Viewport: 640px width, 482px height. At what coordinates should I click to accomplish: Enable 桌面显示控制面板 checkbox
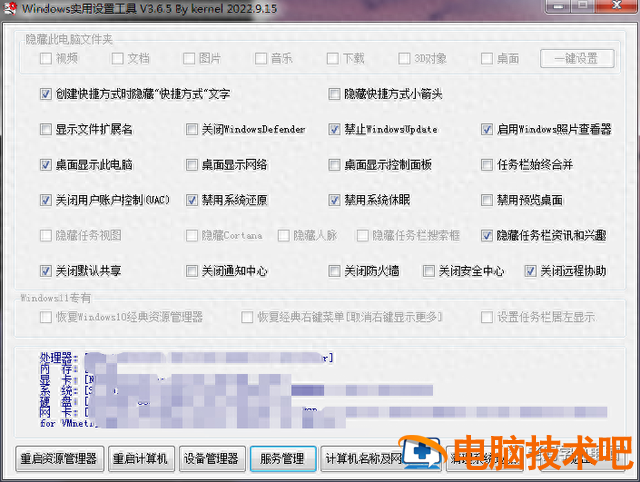point(334,165)
